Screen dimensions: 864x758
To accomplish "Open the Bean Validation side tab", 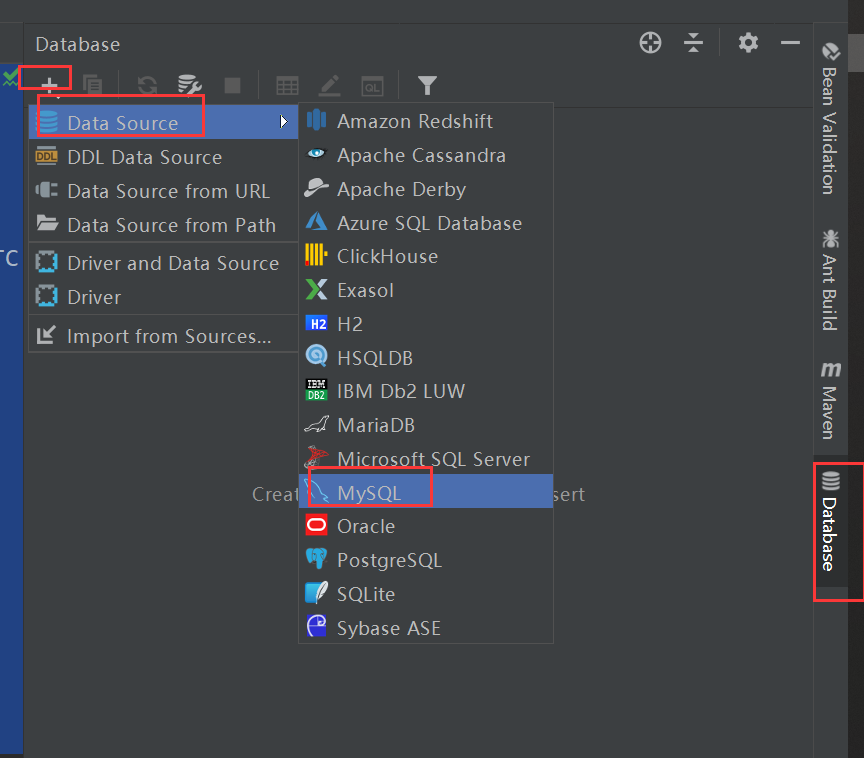I will [x=830, y=118].
